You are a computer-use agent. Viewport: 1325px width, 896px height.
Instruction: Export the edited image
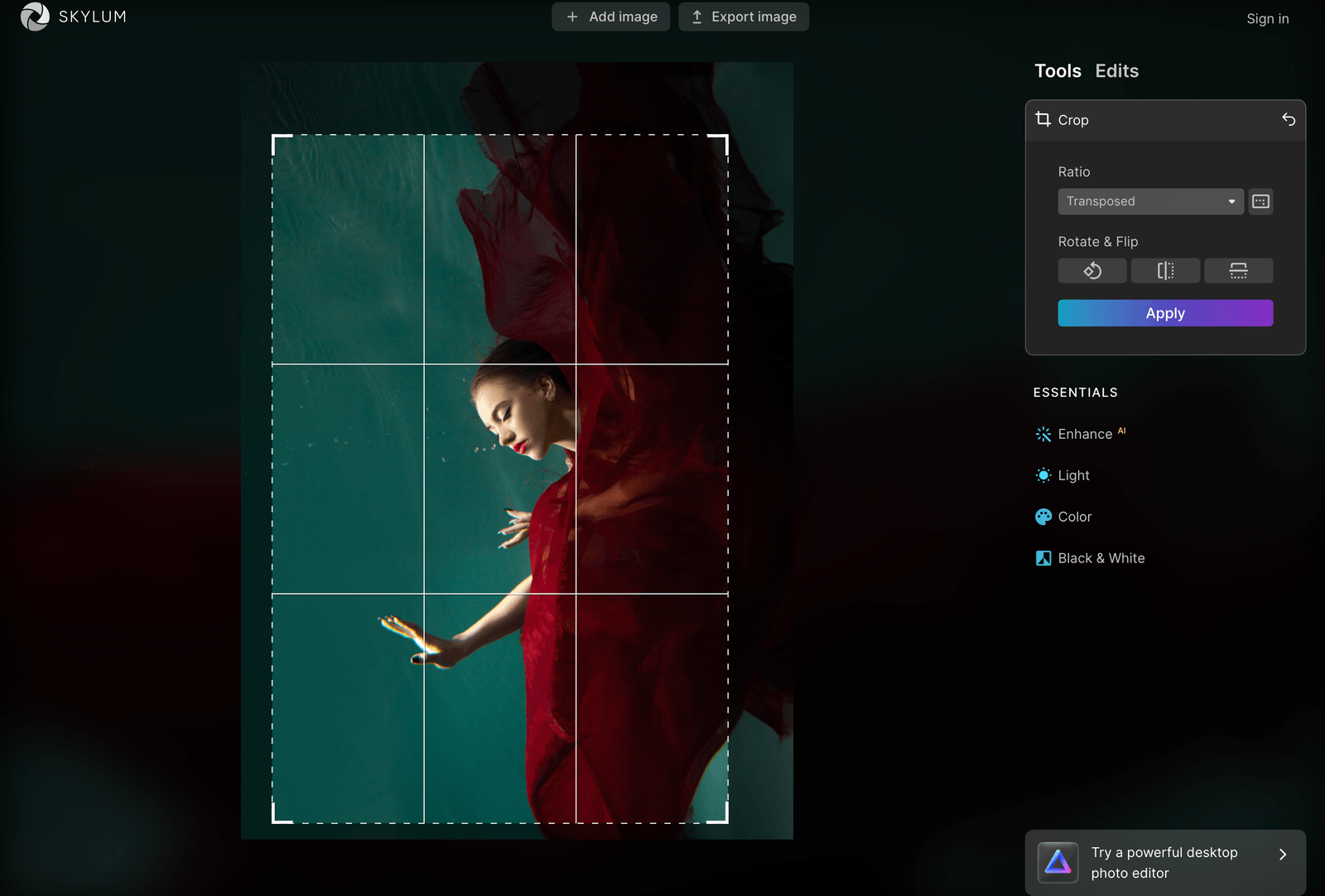pos(743,17)
